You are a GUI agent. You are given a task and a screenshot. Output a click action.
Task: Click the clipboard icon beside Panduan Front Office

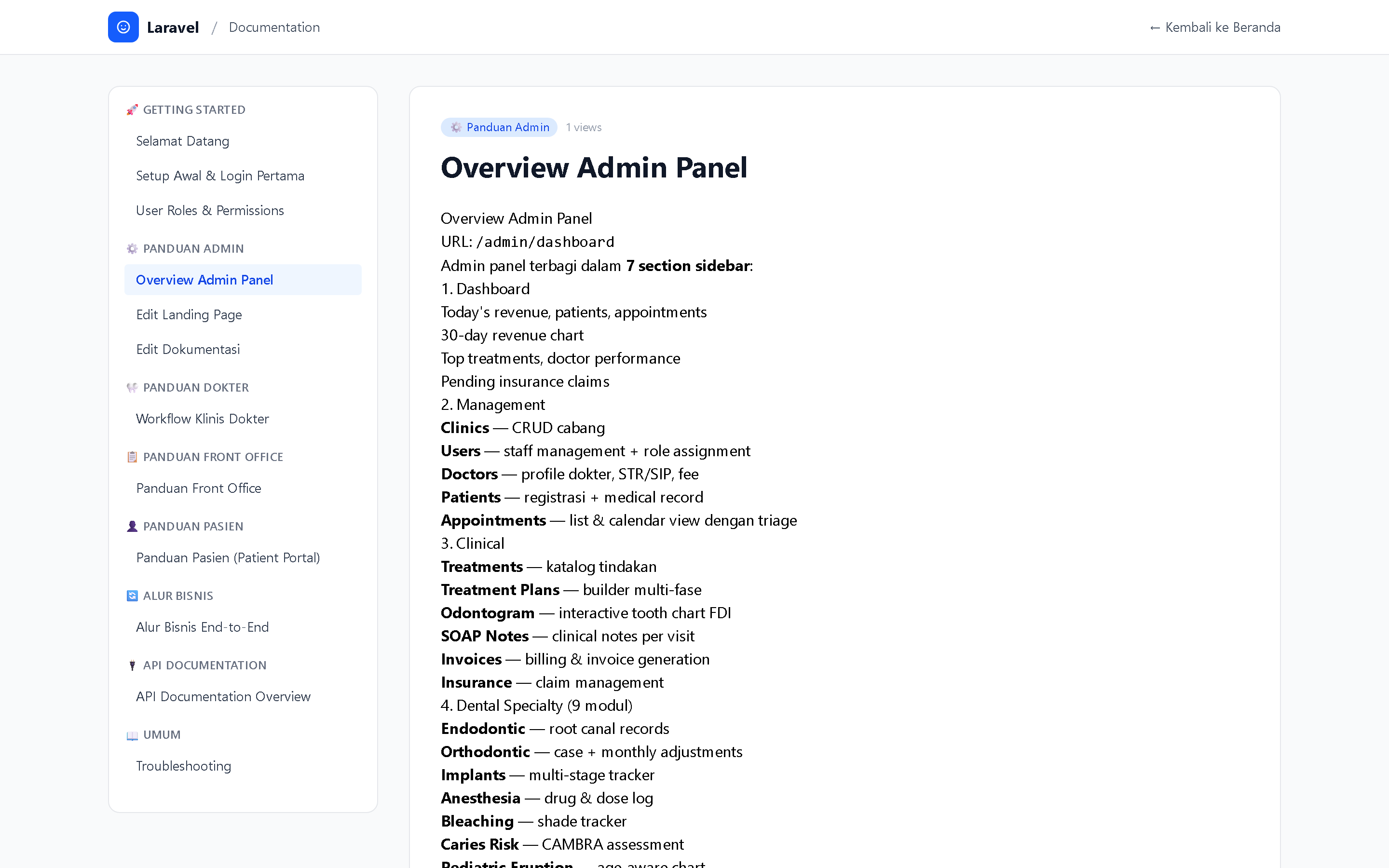point(132,457)
